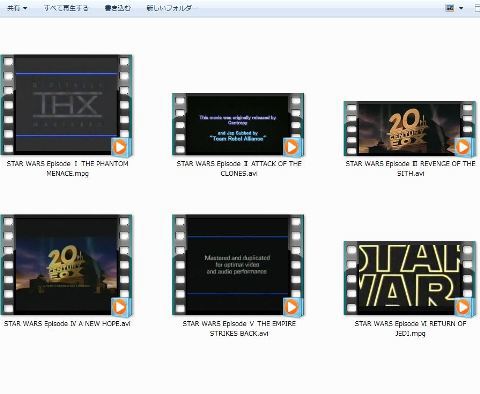Screen dimensions: 480x394
Task: Click 書き込む (burn) in toolbar
Action: (117, 8)
